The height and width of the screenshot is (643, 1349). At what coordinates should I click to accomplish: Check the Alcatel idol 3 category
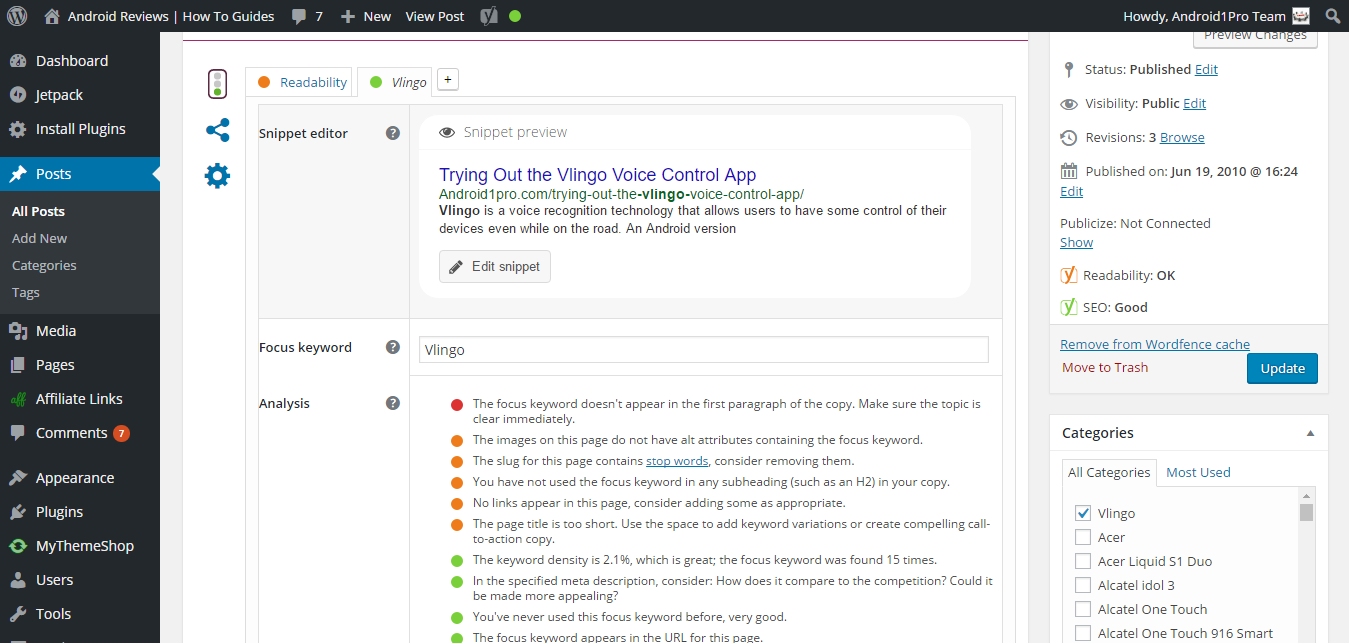tap(1082, 585)
